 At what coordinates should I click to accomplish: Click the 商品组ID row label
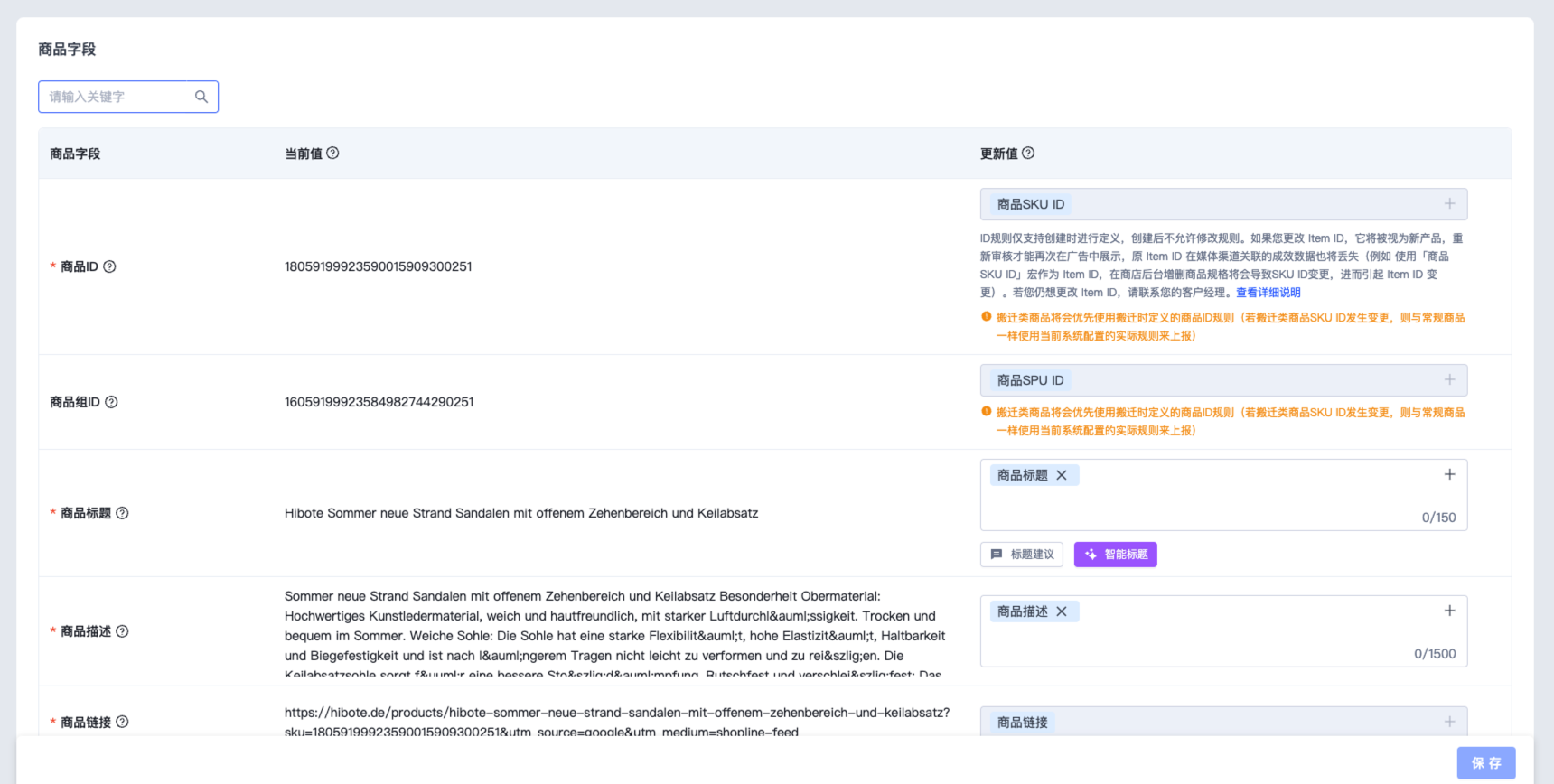tap(75, 402)
